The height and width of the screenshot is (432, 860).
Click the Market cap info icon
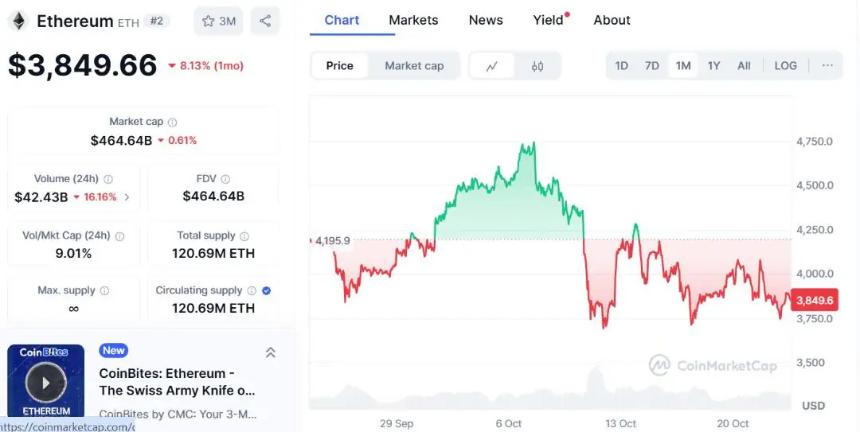(172, 122)
